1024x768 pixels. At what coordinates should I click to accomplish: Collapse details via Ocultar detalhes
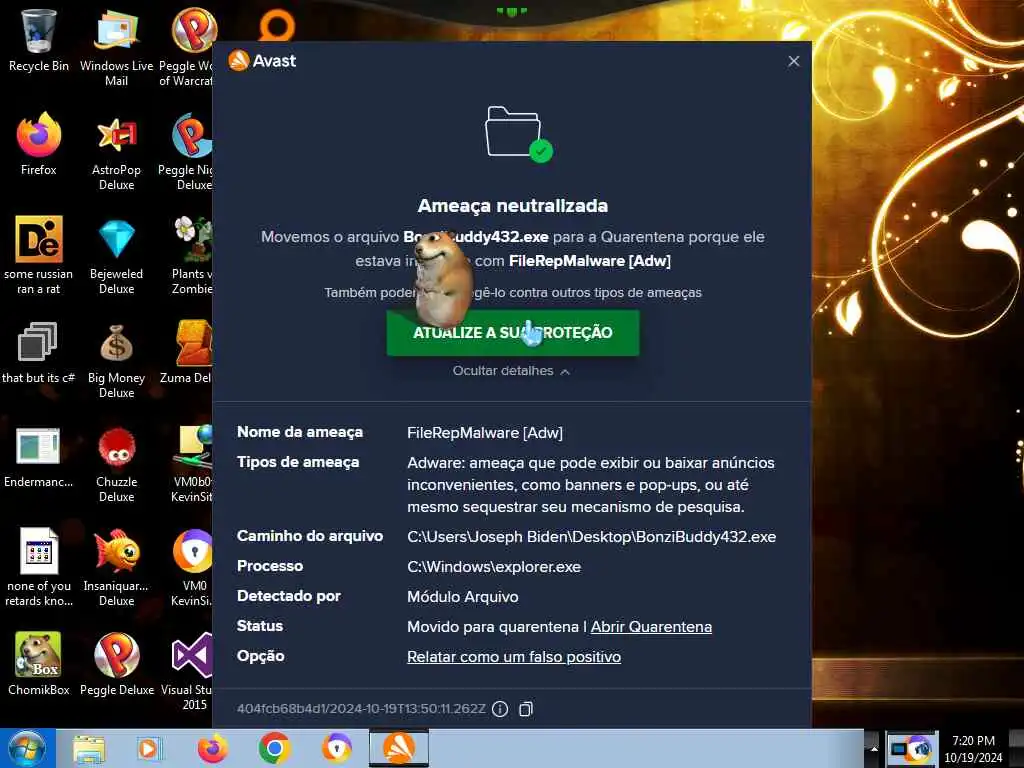[511, 371]
